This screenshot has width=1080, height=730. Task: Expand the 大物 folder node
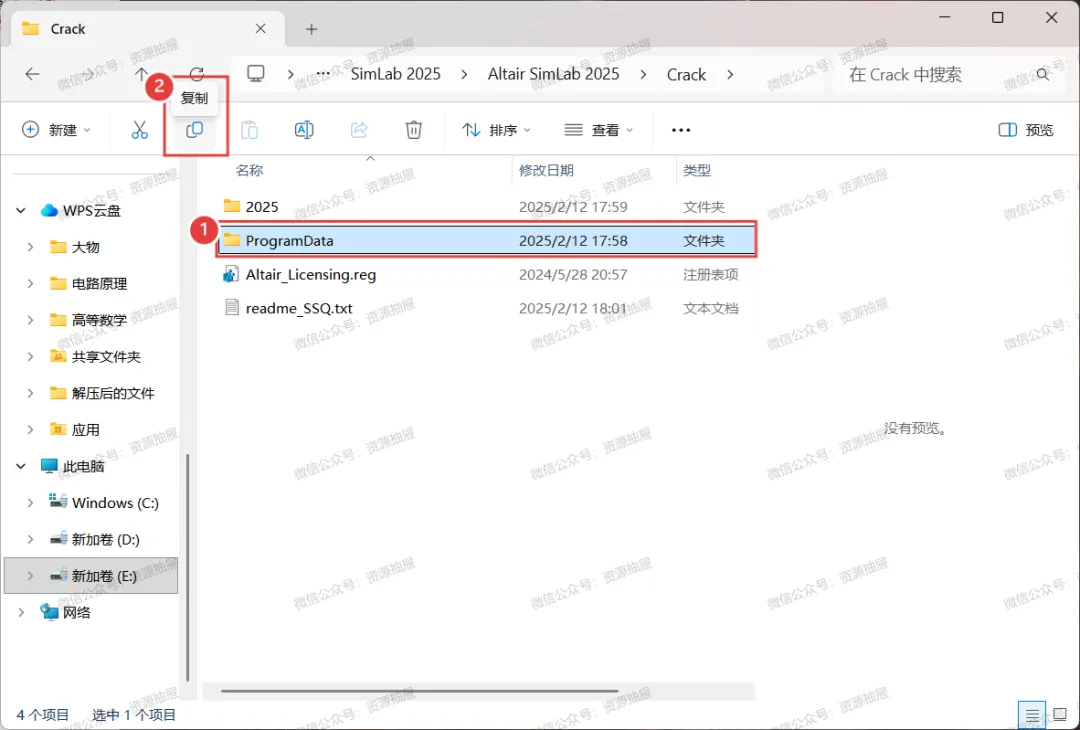(30, 247)
